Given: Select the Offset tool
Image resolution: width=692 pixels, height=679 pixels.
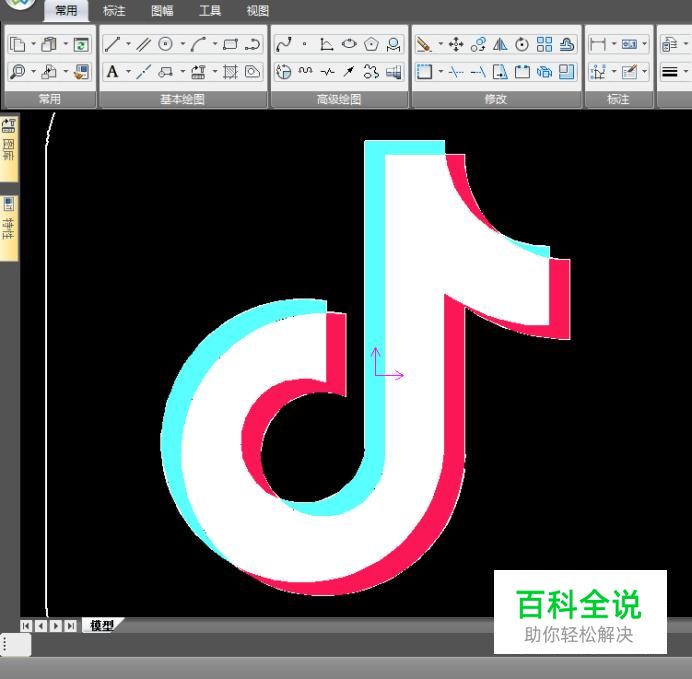Looking at the screenshot, I should (567, 44).
